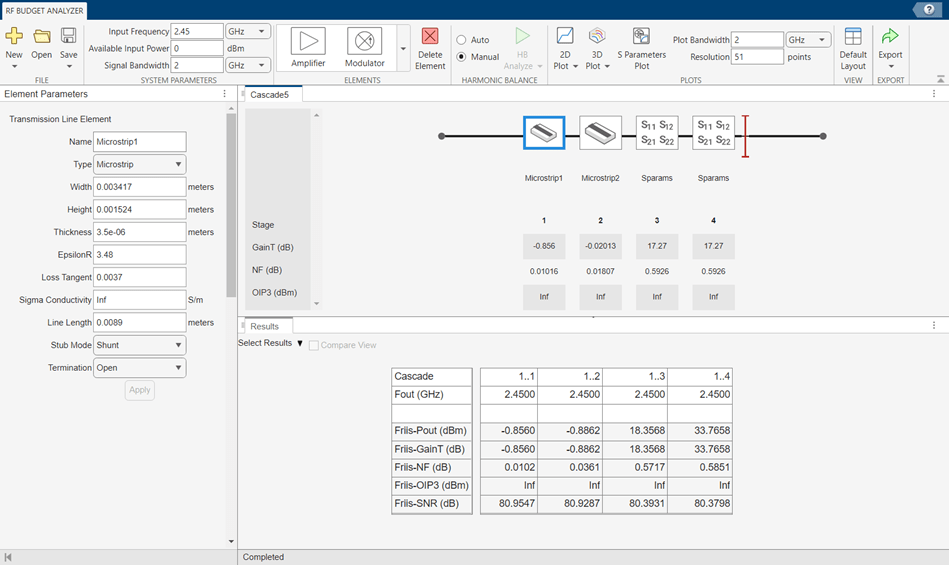Select the Results tab

coord(265,326)
